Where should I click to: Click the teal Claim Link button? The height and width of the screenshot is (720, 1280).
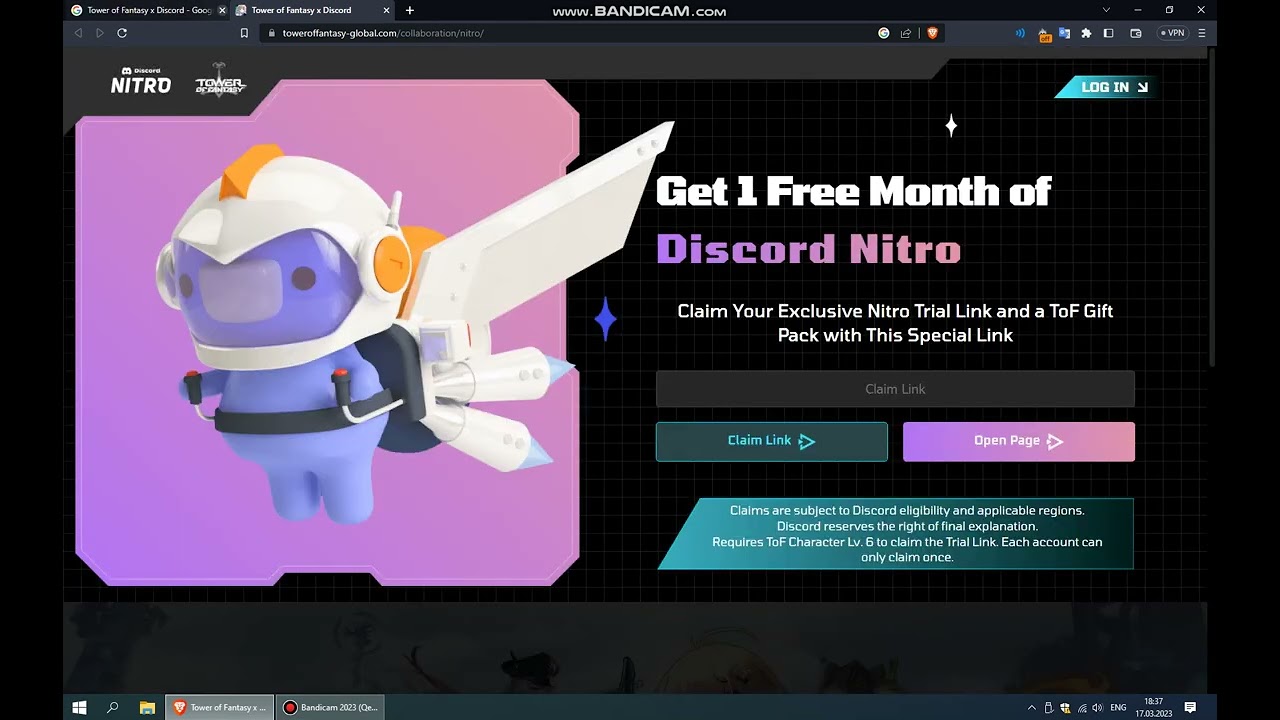click(x=771, y=441)
